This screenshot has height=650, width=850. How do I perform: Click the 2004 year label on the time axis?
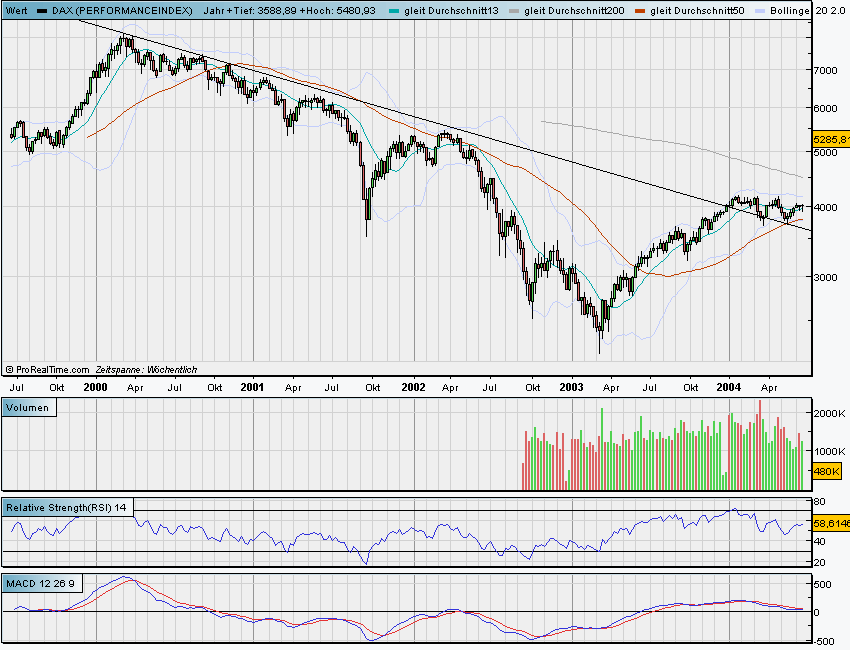728,387
